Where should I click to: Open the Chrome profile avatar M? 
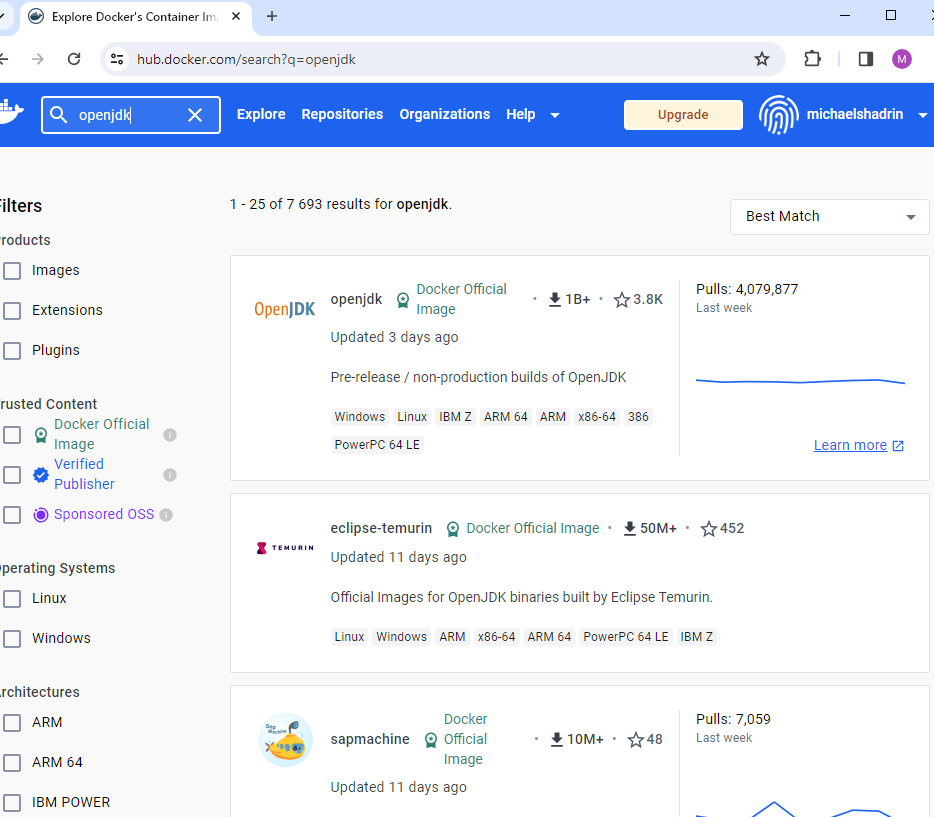[901, 59]
